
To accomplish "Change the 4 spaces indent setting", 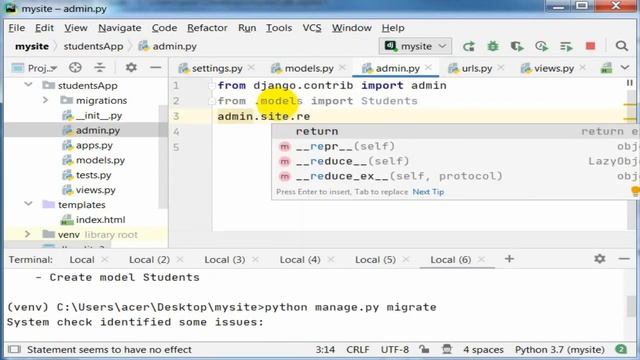I will click(x=483, y=350).
